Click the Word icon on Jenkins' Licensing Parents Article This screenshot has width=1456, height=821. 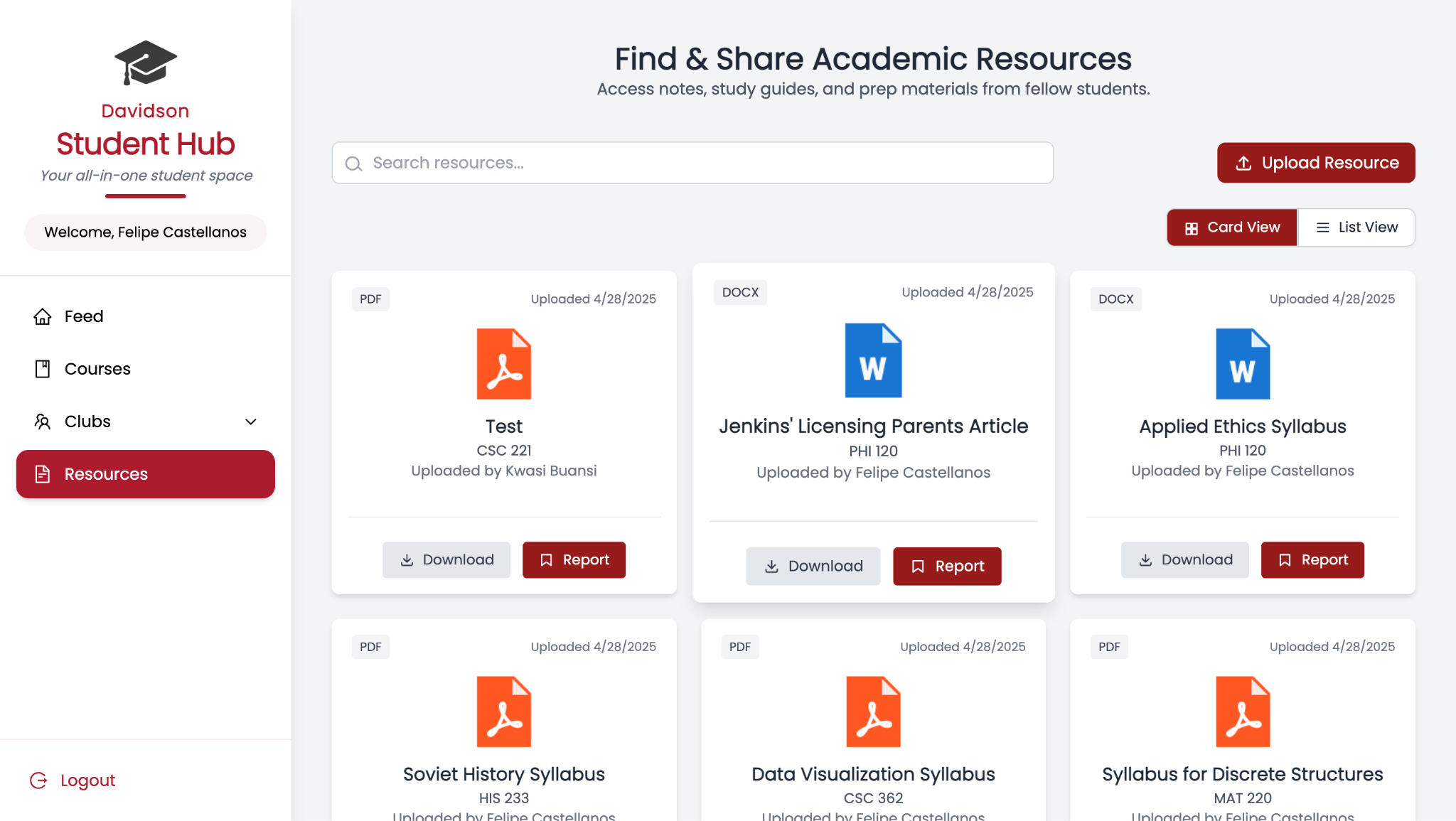click(873, 360)
